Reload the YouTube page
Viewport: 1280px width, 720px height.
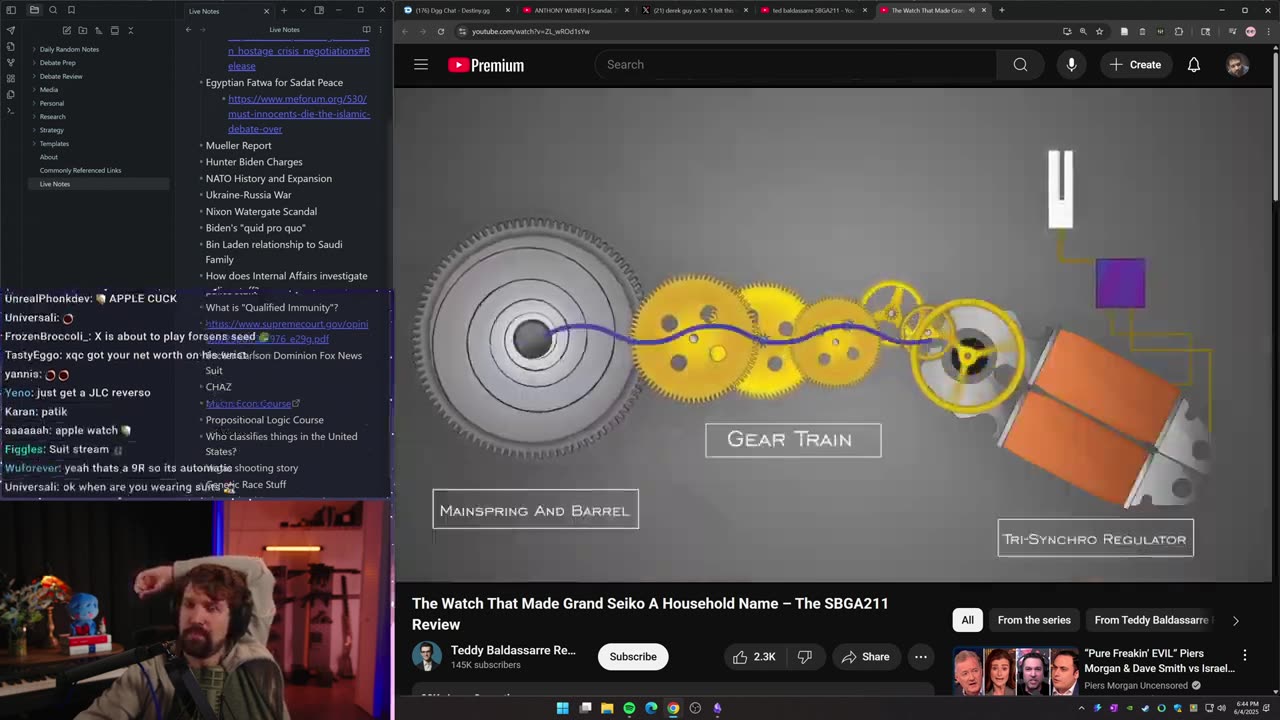[440, 31]
